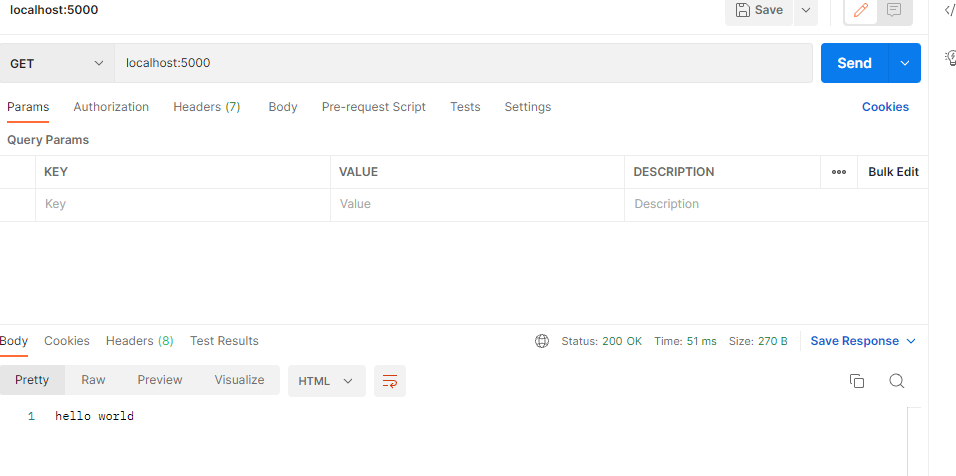Click the Size 270 B value
Screen dimensions: 956x476
(772, 341)
